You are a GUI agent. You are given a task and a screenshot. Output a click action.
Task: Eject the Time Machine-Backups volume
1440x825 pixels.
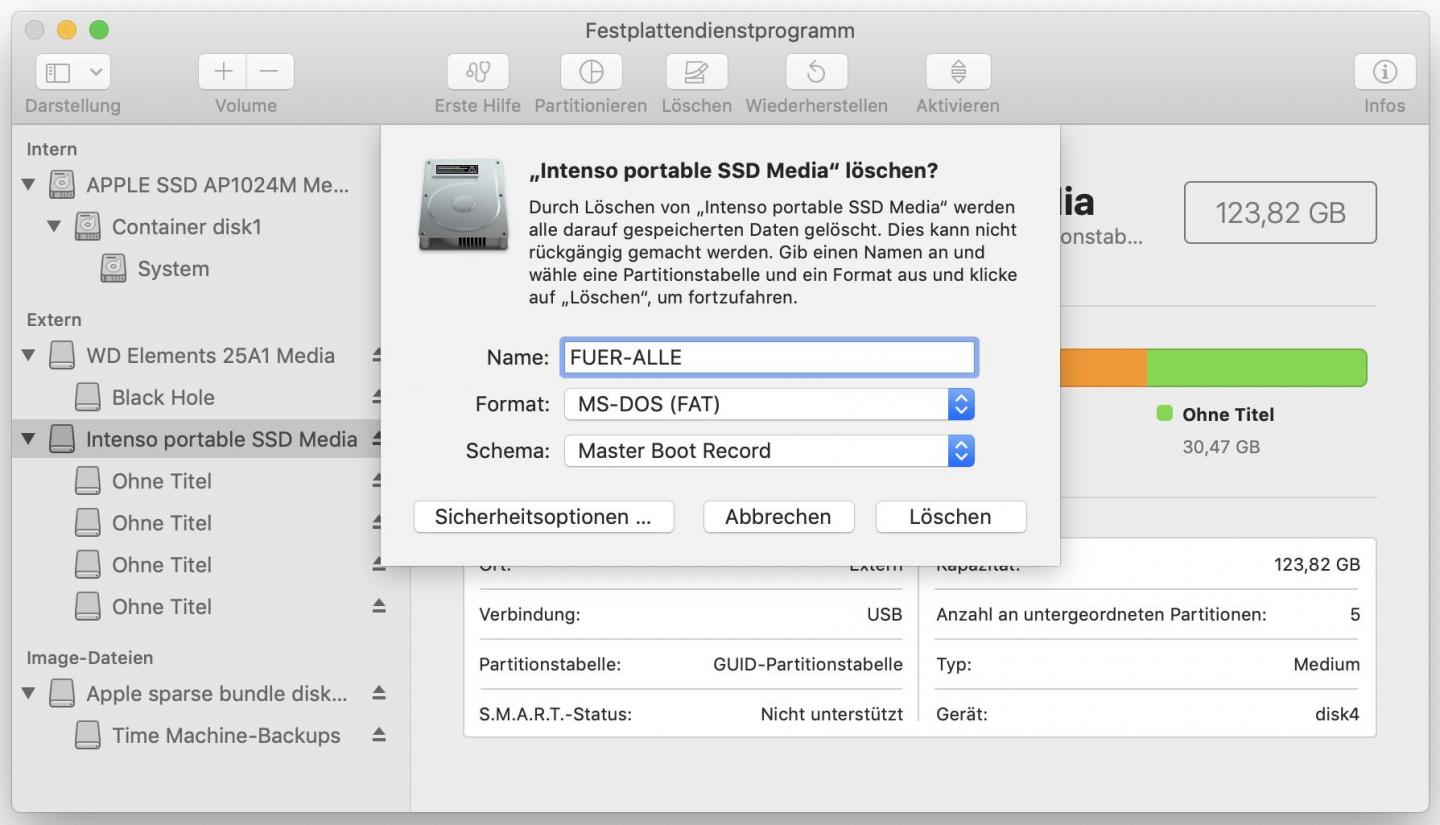(378, 735)
